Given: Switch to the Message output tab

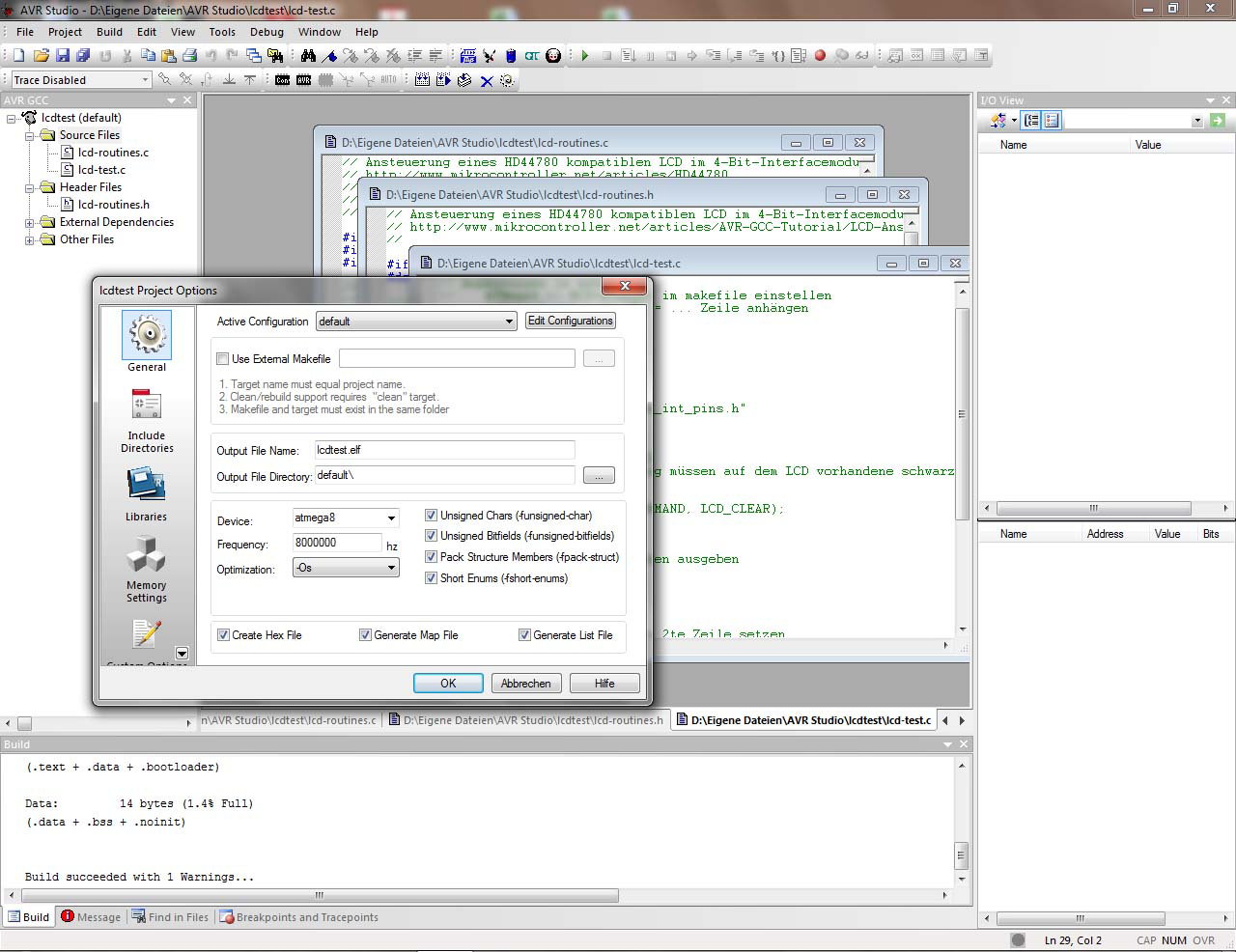Looking at the screenshot, I should 91,917.
